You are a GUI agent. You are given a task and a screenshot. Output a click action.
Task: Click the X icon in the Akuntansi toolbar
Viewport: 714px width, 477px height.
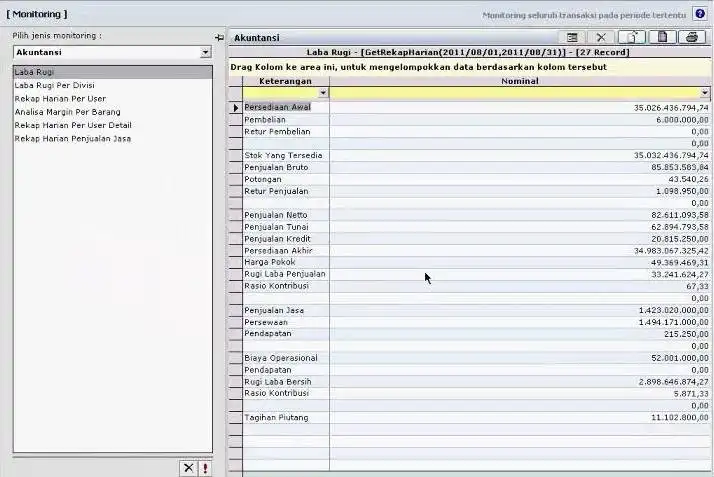click(x=601, y=37)
